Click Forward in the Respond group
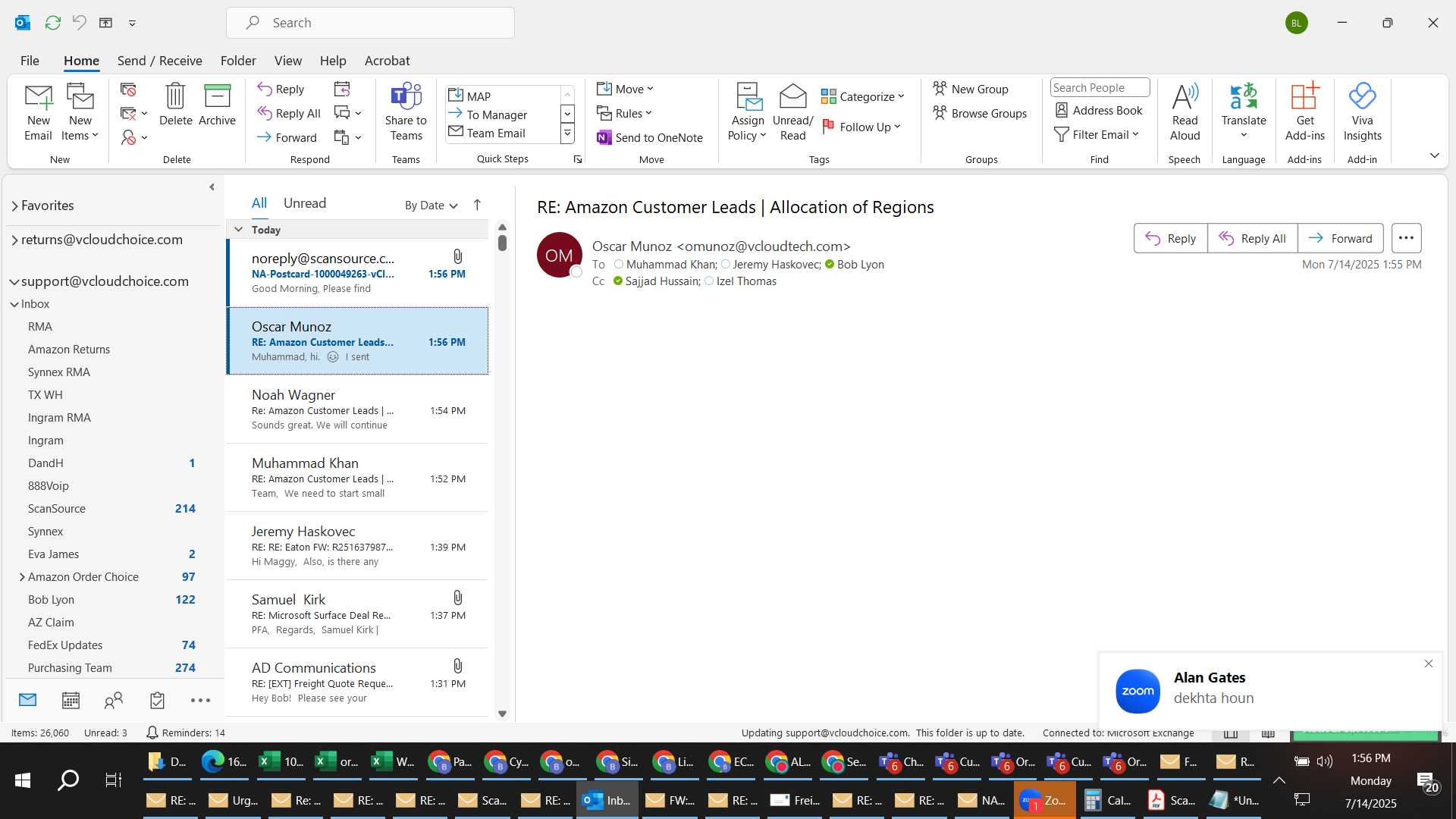Screen dimensions: 1456x819 pyautogui.click(x=287, y=137)
